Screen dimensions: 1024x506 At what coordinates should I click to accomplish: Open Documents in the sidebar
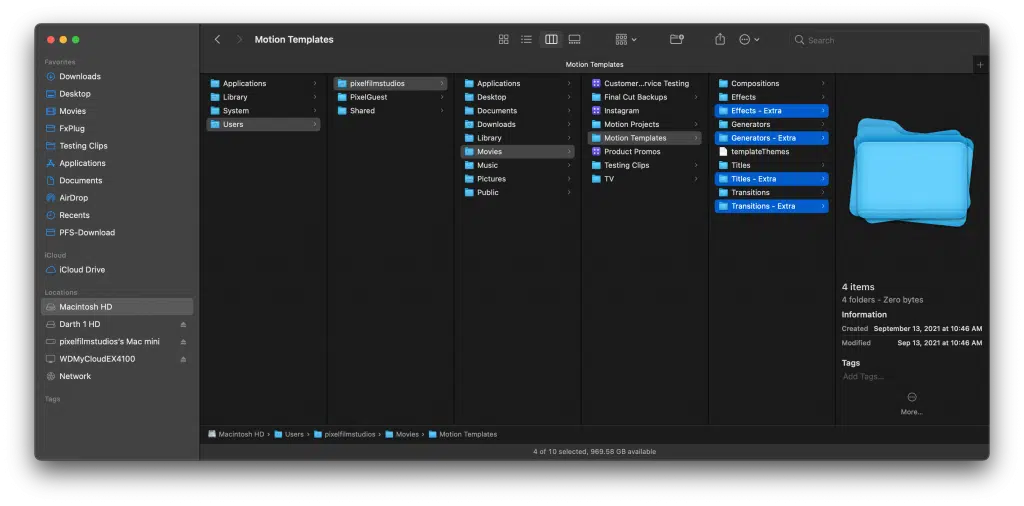click(x=80, y=180)
